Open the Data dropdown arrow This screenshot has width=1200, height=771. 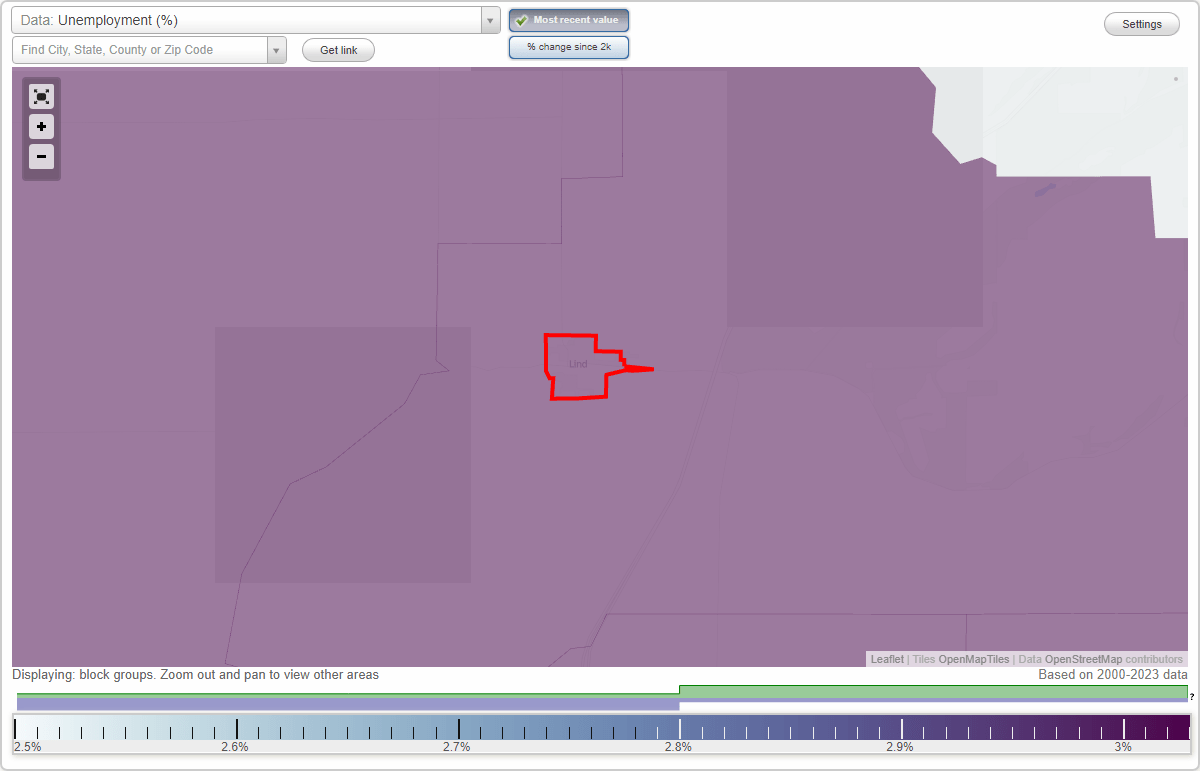(489, 19)
